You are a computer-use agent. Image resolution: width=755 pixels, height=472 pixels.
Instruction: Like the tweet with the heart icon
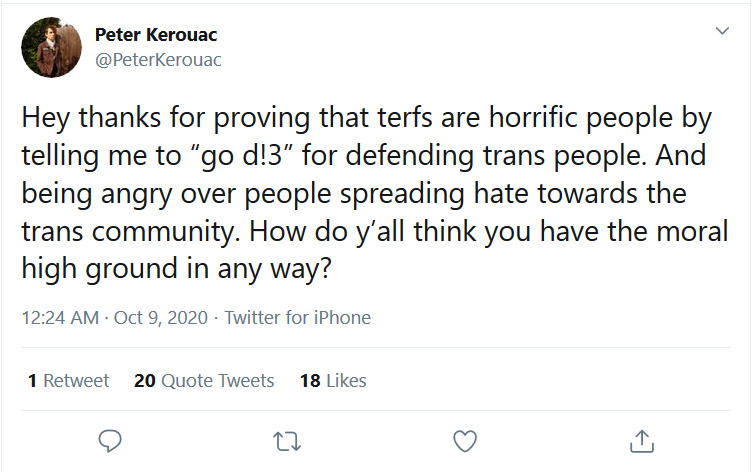pos(465,441)
